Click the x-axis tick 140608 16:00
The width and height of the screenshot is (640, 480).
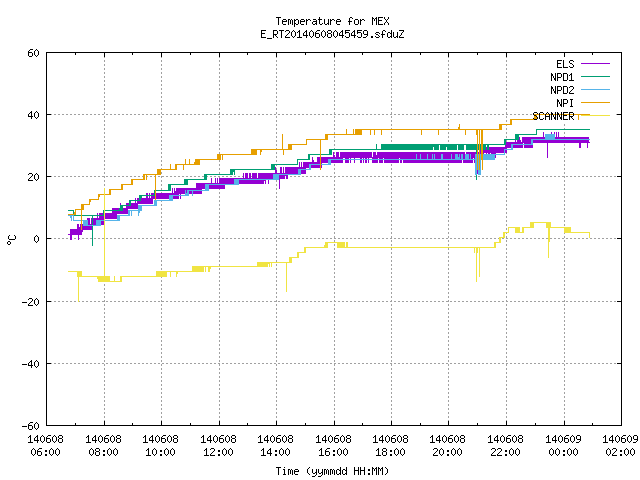(x=333, y=446)
